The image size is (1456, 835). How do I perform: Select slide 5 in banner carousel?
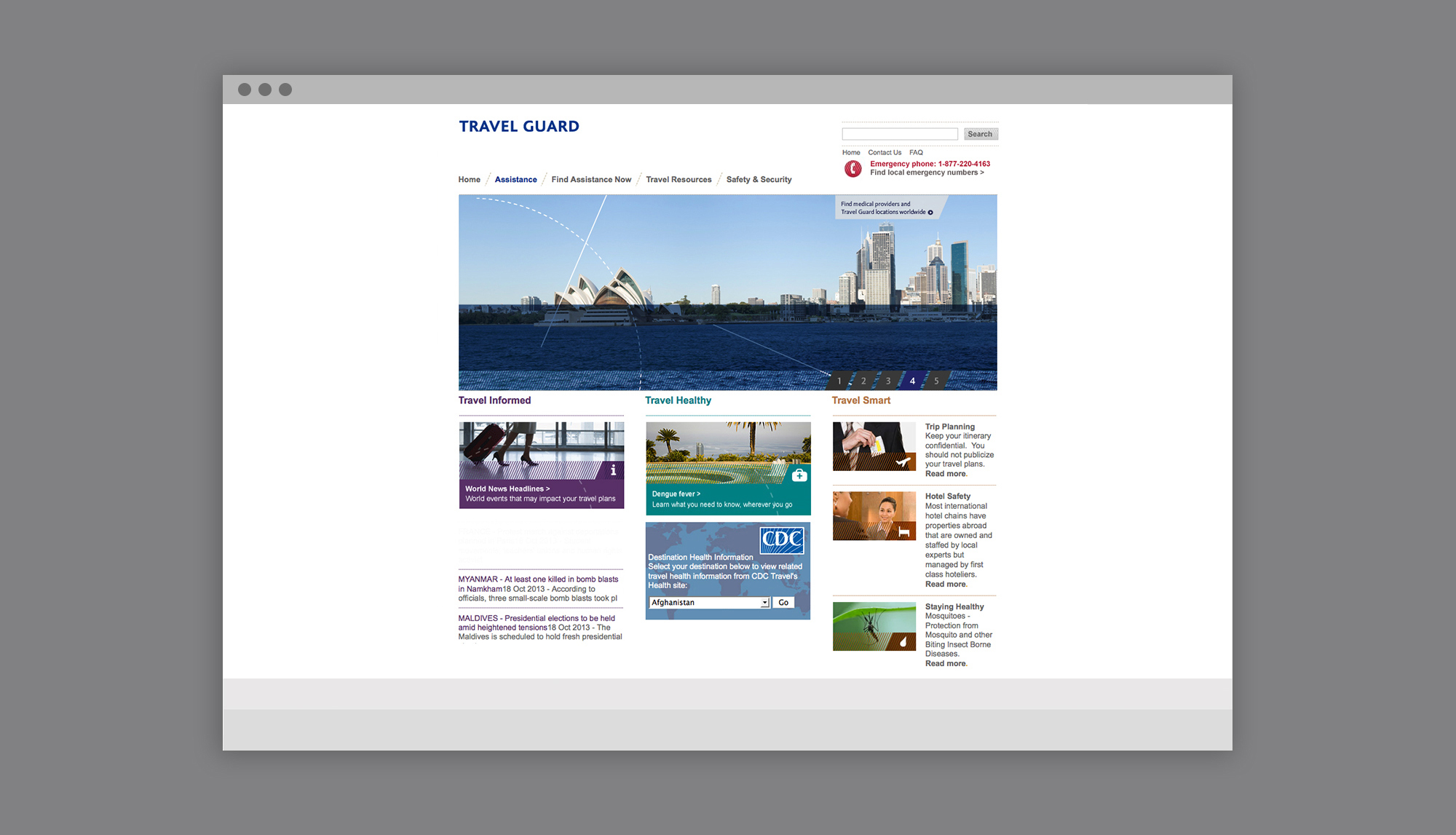click(x=936, y=381)
